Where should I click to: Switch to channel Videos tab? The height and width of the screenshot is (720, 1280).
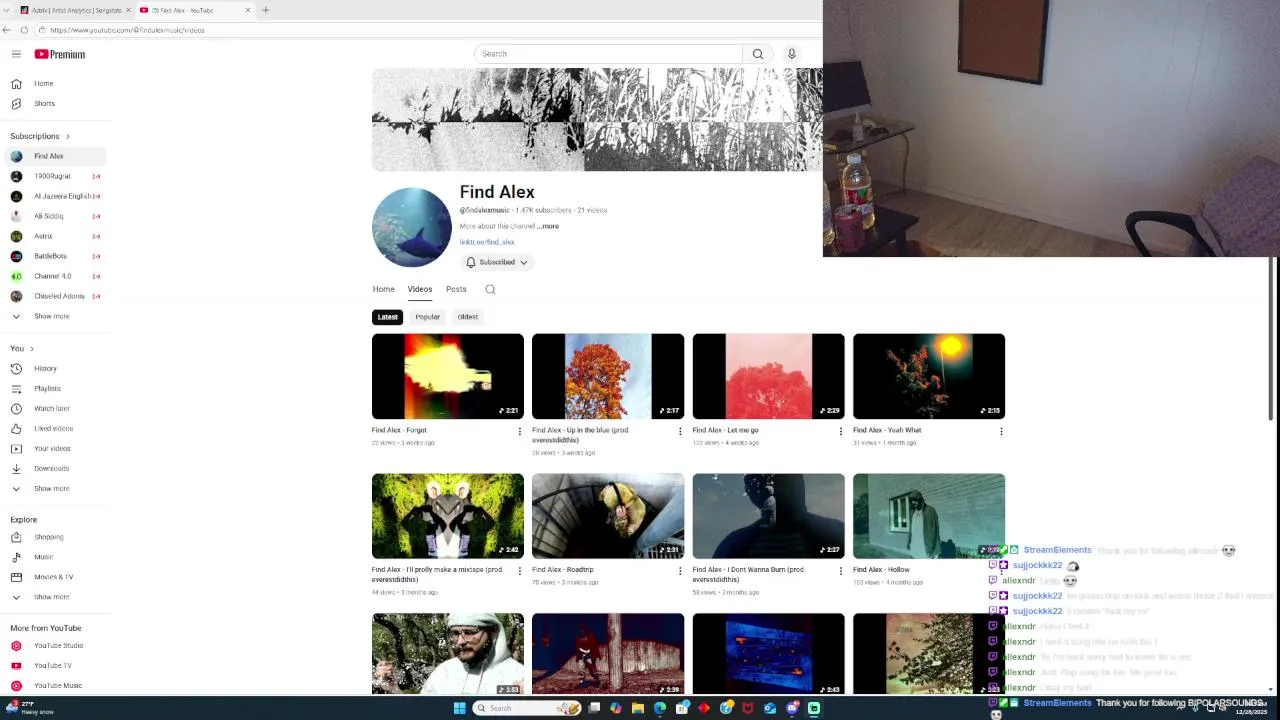(419, 289)
